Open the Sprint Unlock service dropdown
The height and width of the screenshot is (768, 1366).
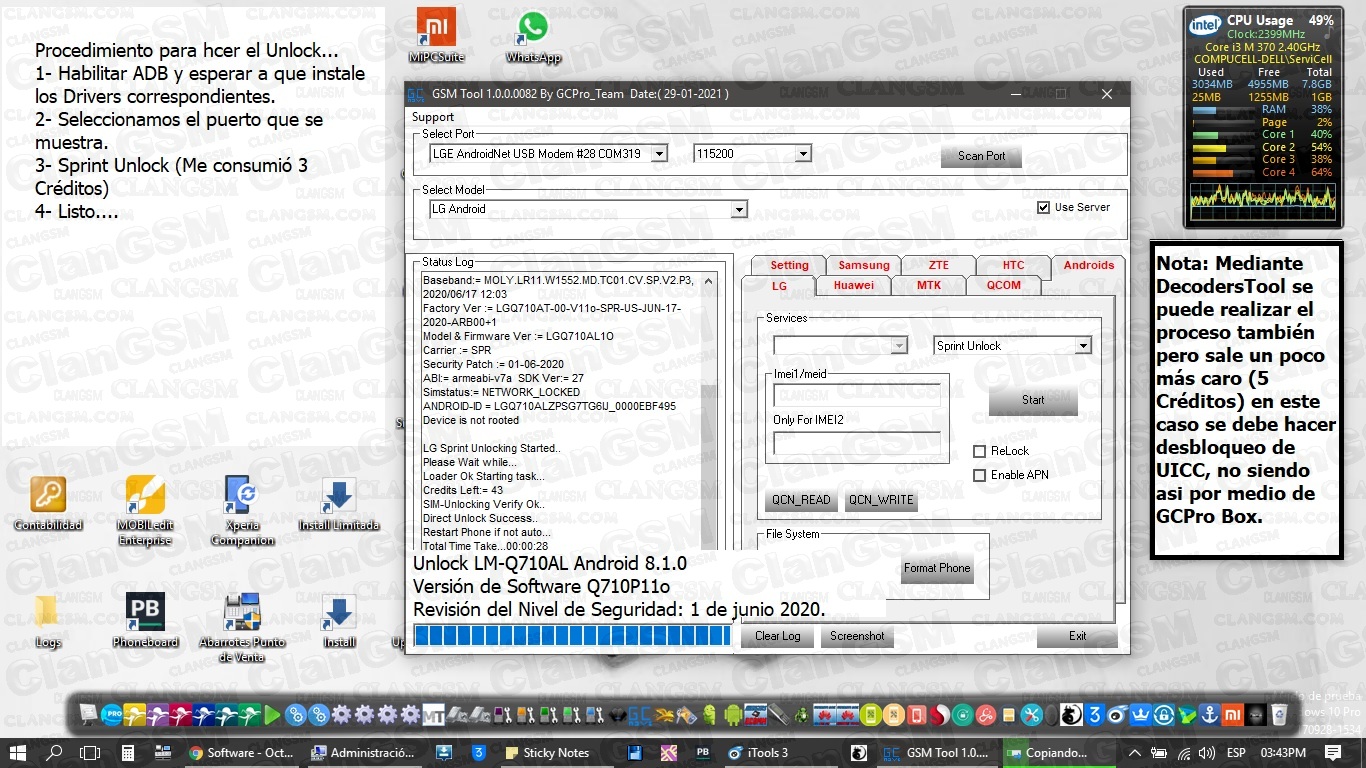pyautogui.click(x=1083, y=345)
